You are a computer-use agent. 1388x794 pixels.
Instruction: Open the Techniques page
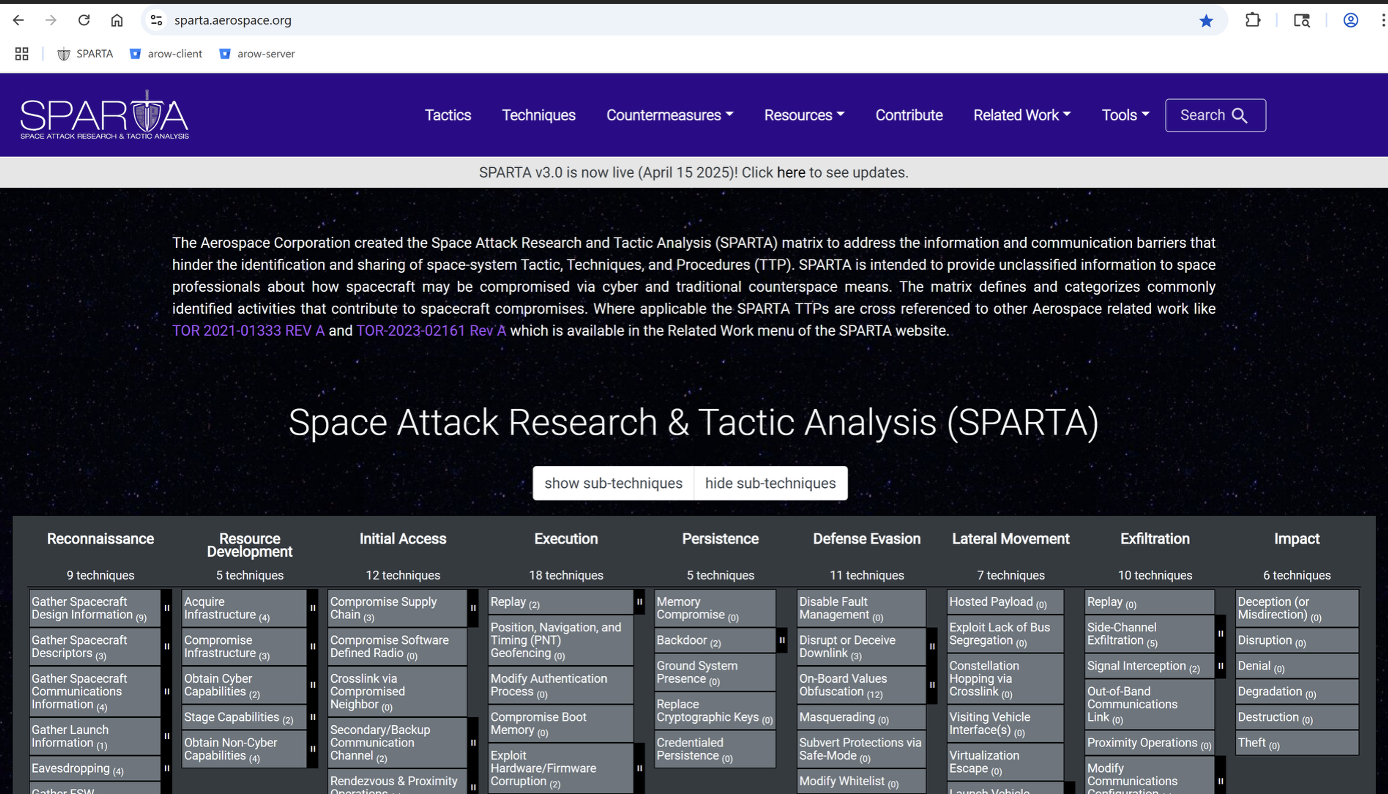pyautogui.click(x=539, y=115)
